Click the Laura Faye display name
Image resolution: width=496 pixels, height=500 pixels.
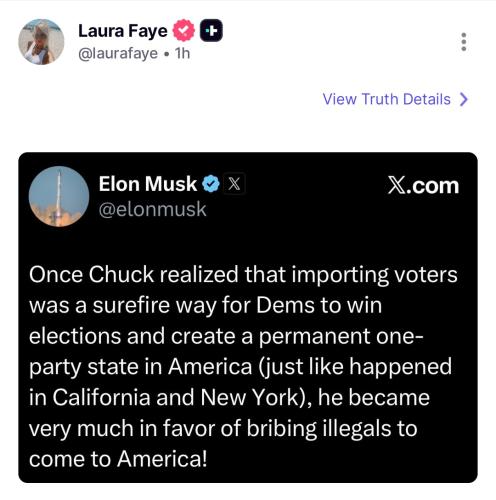click(123, 31)
